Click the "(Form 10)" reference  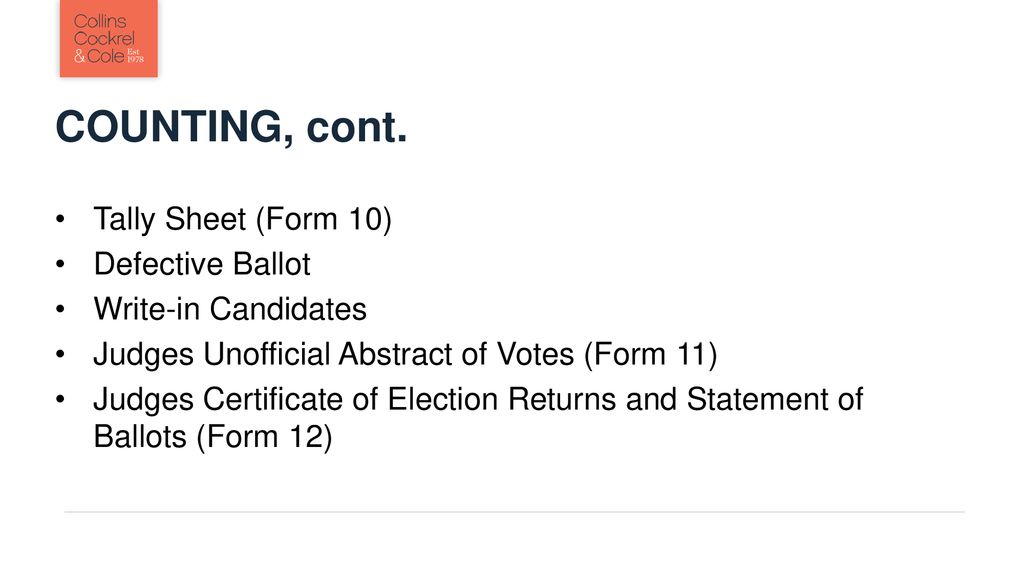point(324,219)
